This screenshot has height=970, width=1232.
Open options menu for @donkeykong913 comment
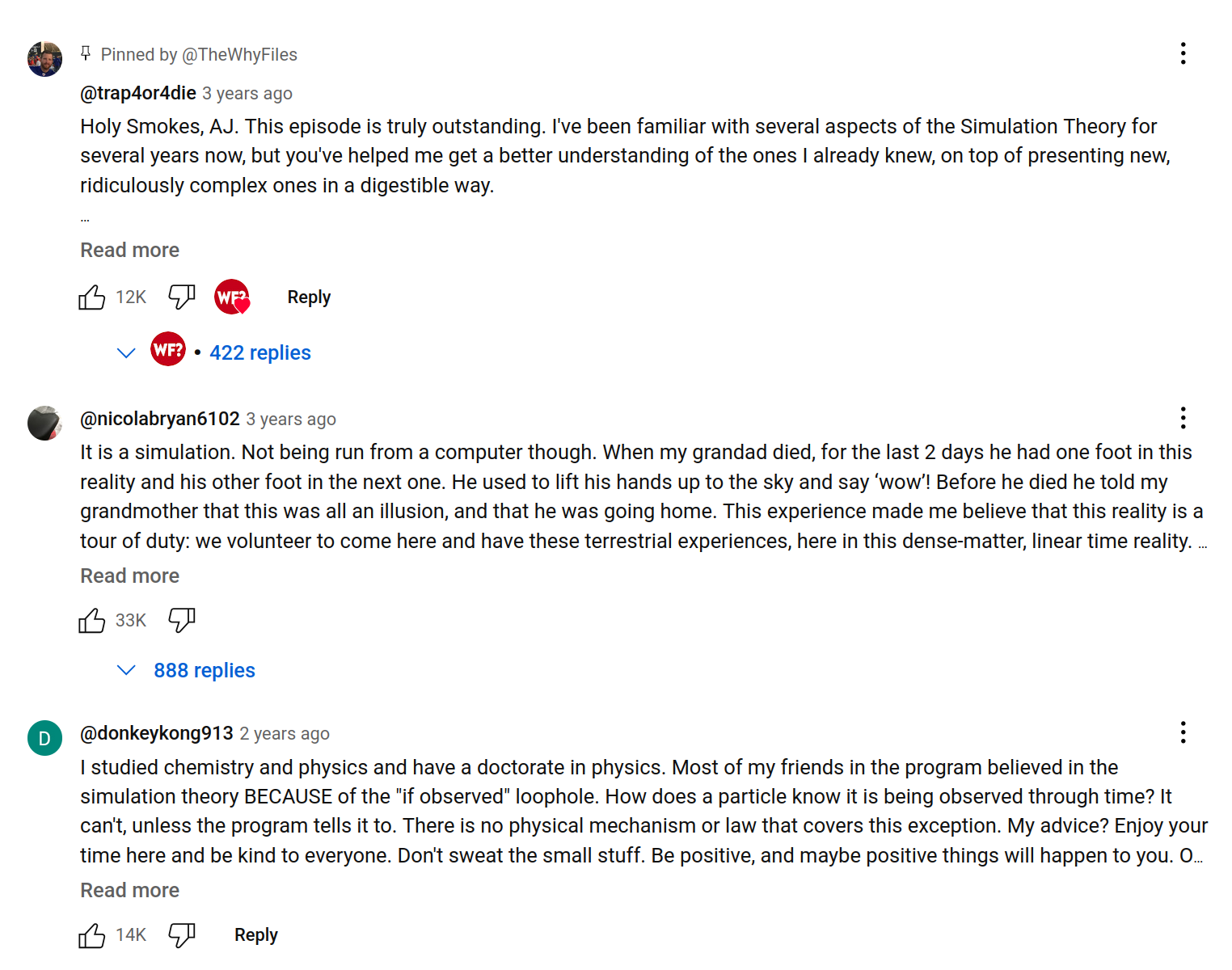coord(1183,732)
